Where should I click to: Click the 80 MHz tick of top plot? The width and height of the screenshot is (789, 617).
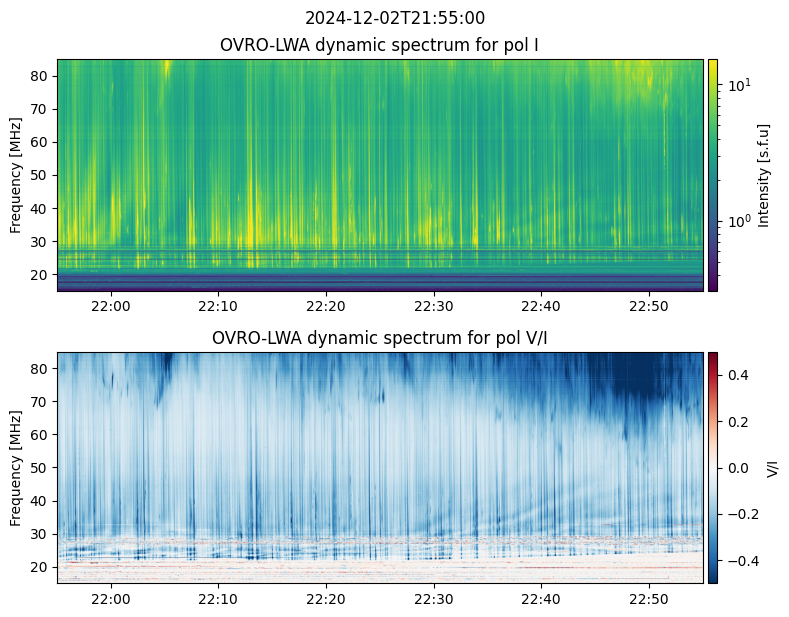(40, 76)
